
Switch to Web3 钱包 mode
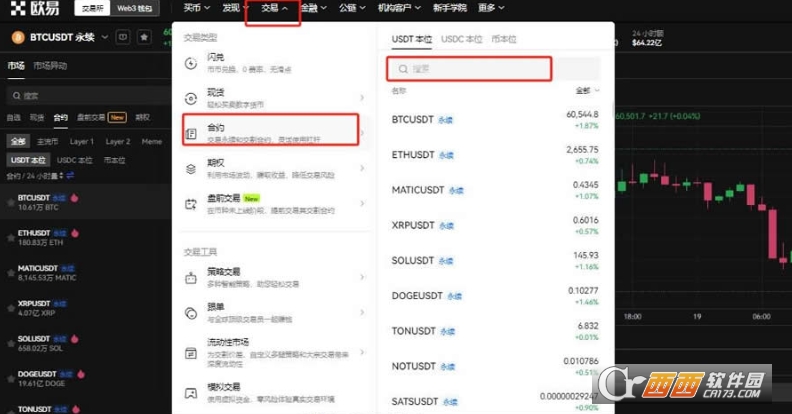pos(134,8)
